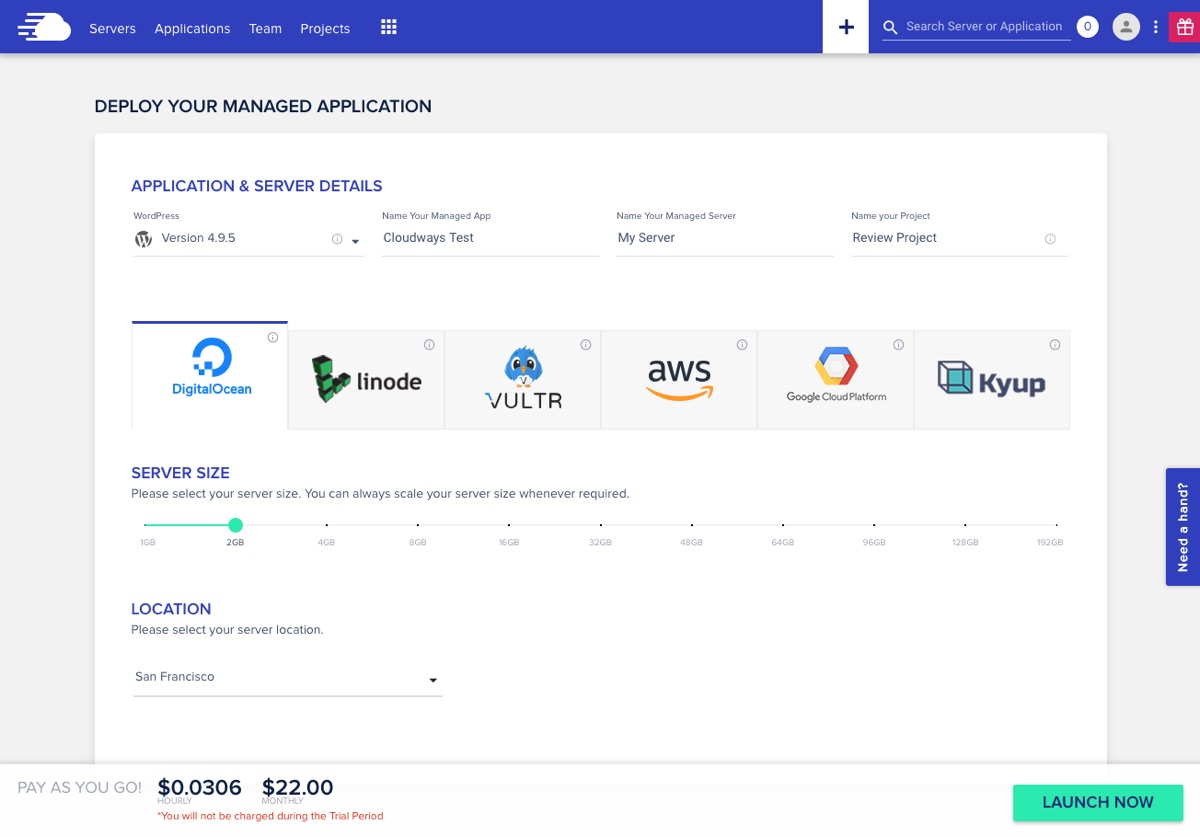This screenshot has width=1200, height=837.
Task: Select the DigitalOcean provider tab
Action: click(210, 376)
